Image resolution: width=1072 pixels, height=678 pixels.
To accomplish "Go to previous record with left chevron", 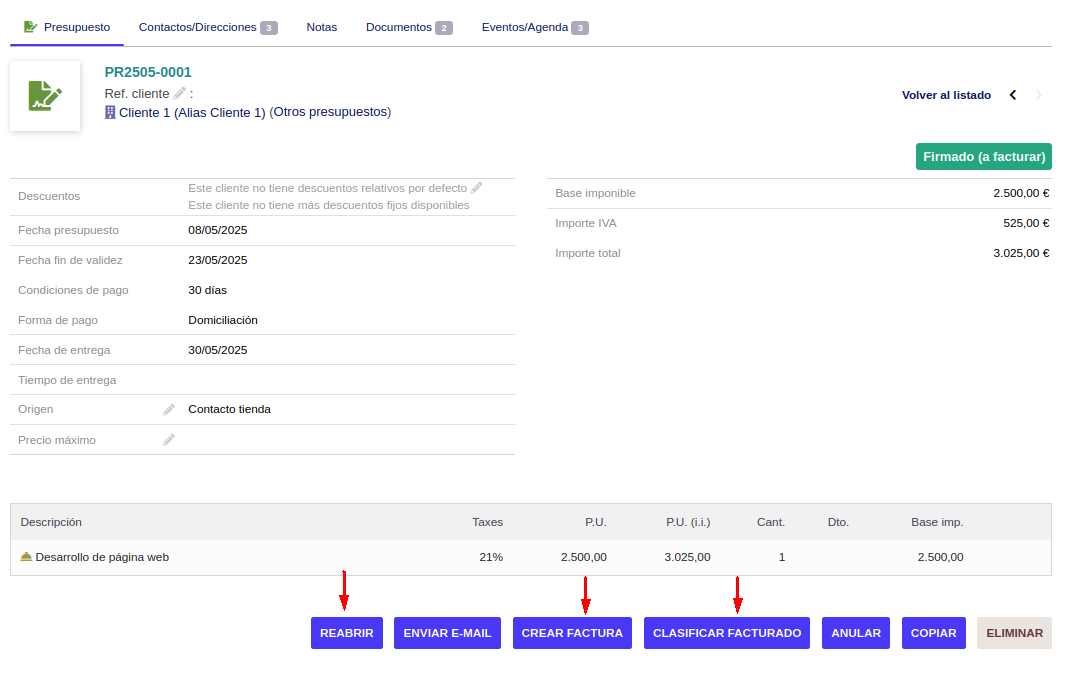I will [1013, 95].
